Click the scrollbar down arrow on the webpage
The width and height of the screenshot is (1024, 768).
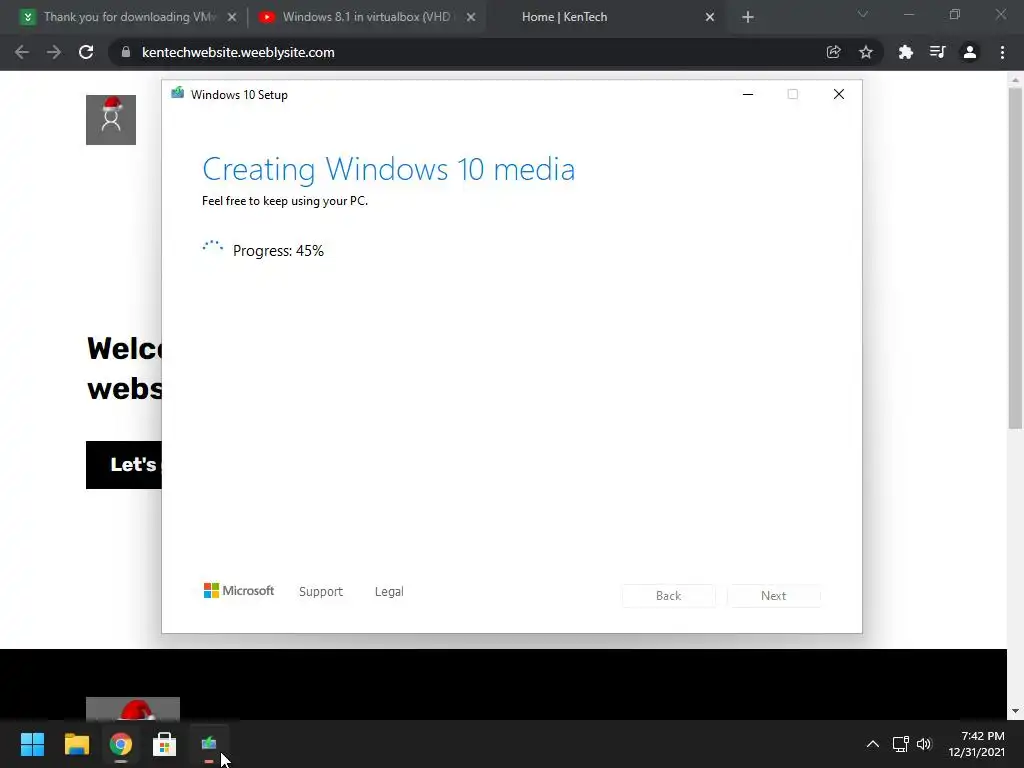tap(1015, 711)
